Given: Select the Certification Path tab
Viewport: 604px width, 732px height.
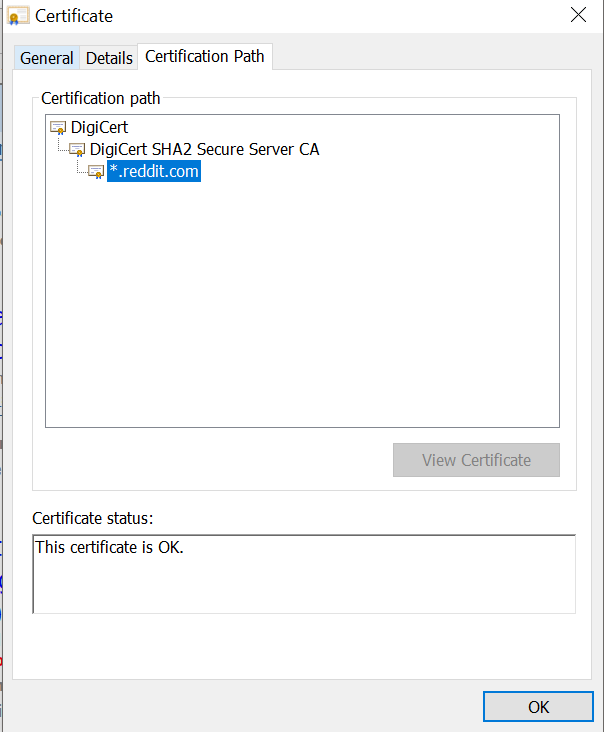Looking at the screenshot, I should pos(205,56).
